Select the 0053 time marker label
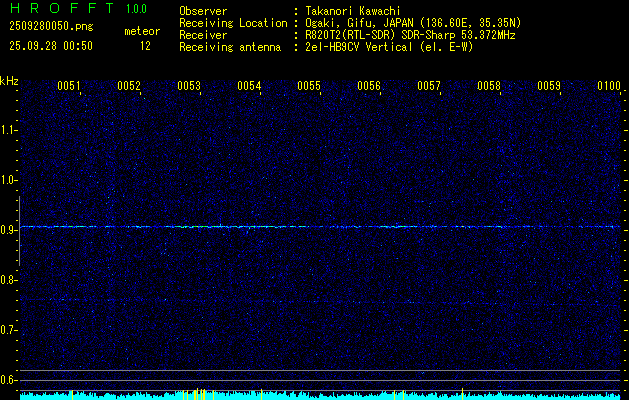Screen dimensions: 629x400 189,86
